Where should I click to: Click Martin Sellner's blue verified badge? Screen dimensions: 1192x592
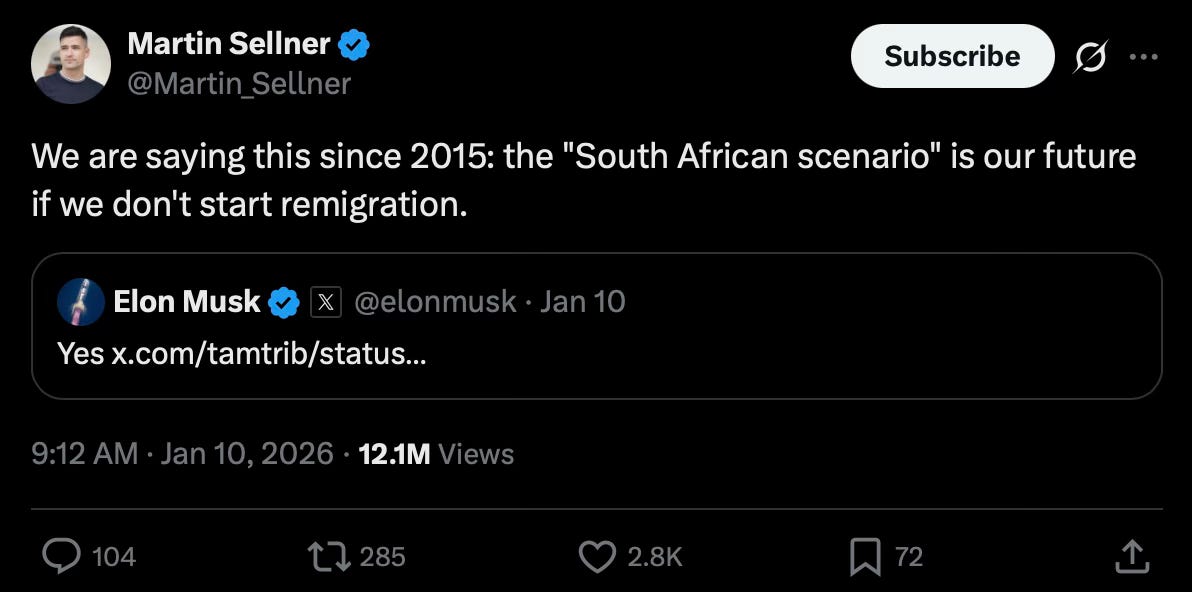(x=354, y=45)
